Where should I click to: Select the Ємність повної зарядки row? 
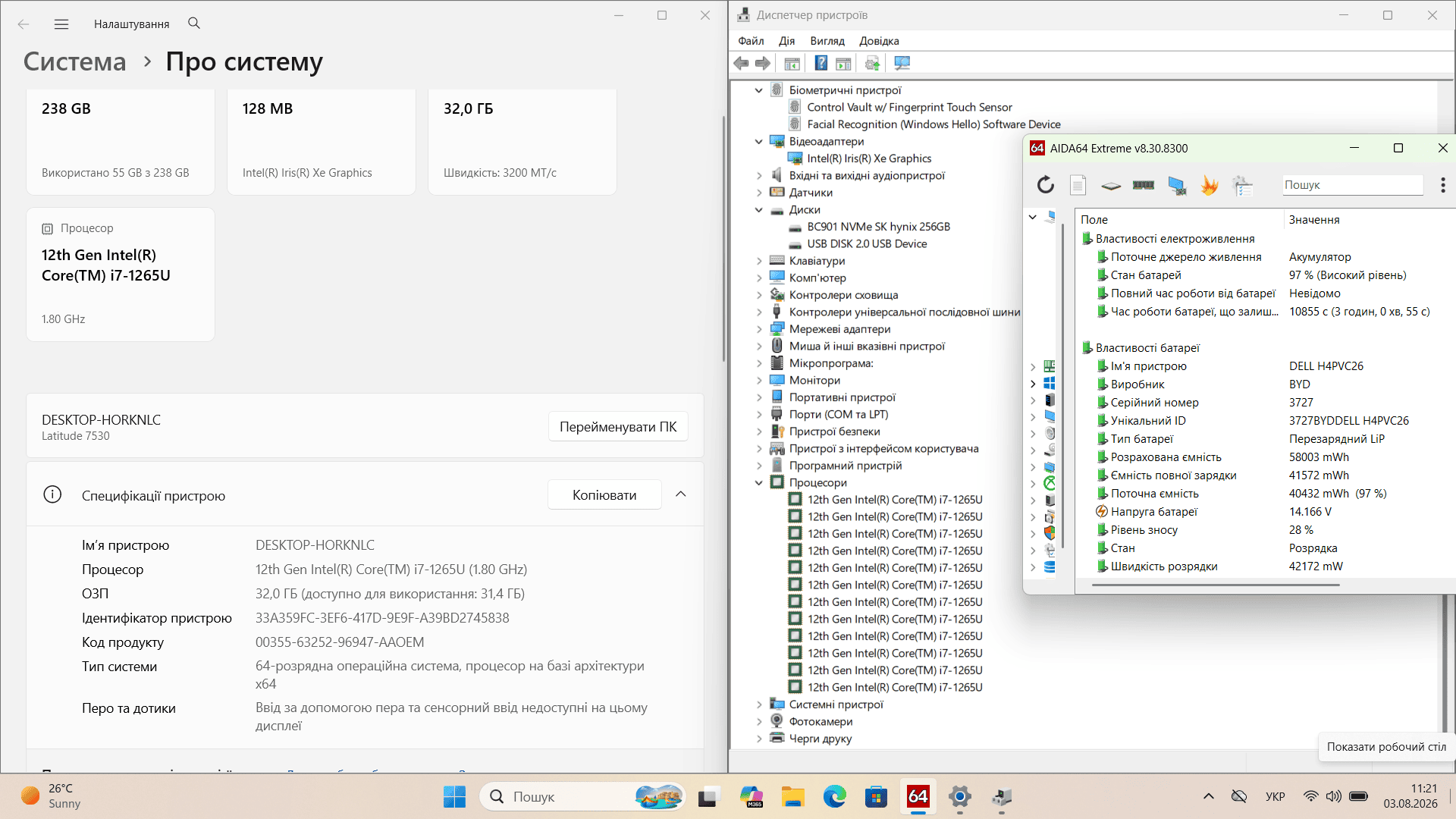point(1264,475)
